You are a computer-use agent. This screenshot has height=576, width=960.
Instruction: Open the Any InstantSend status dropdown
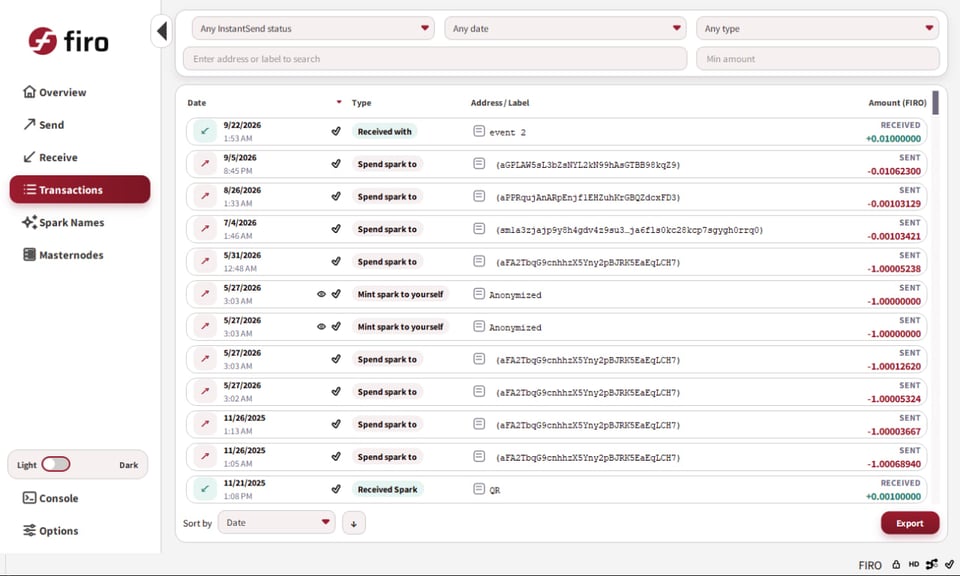pyautogui.click(x=313, y=28)
